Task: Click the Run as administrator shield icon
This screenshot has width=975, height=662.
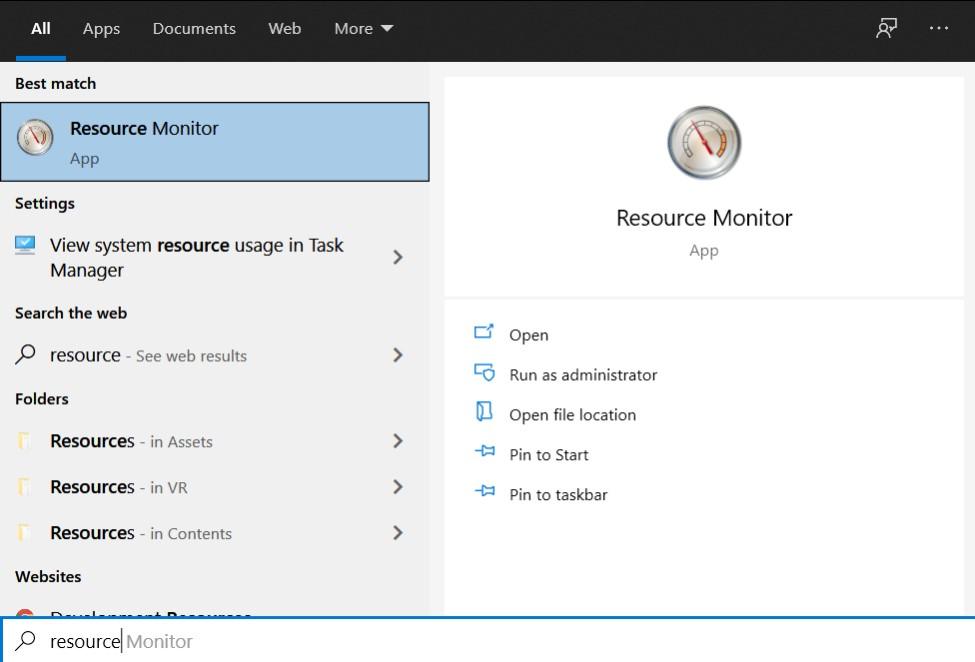Action: [x=484, y=372]
